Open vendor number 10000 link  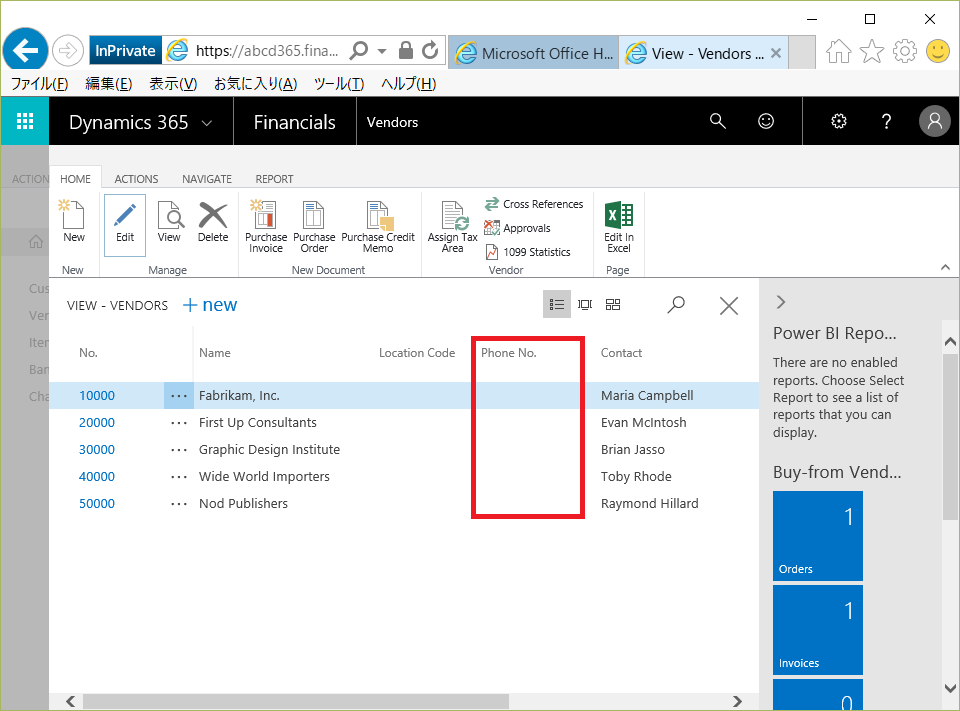coord(97,396)
